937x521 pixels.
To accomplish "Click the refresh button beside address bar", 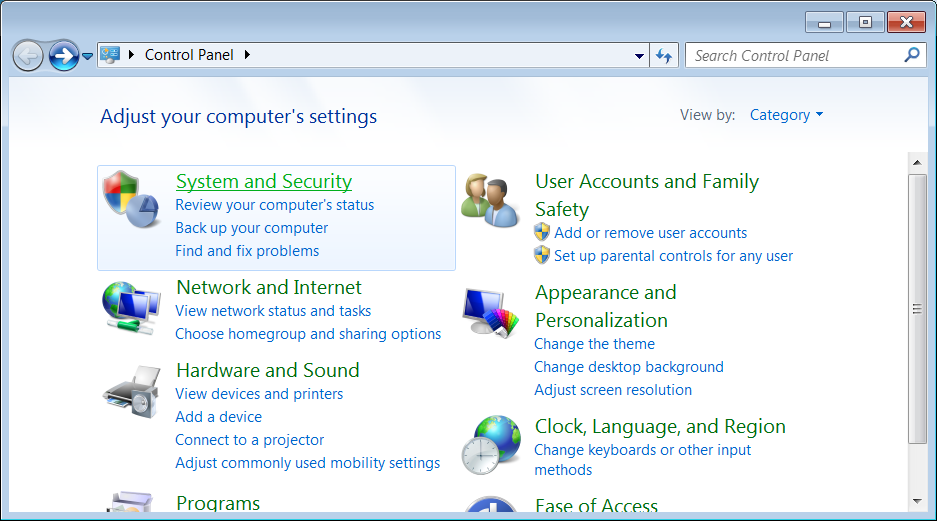I will click(x=664, y=56).
